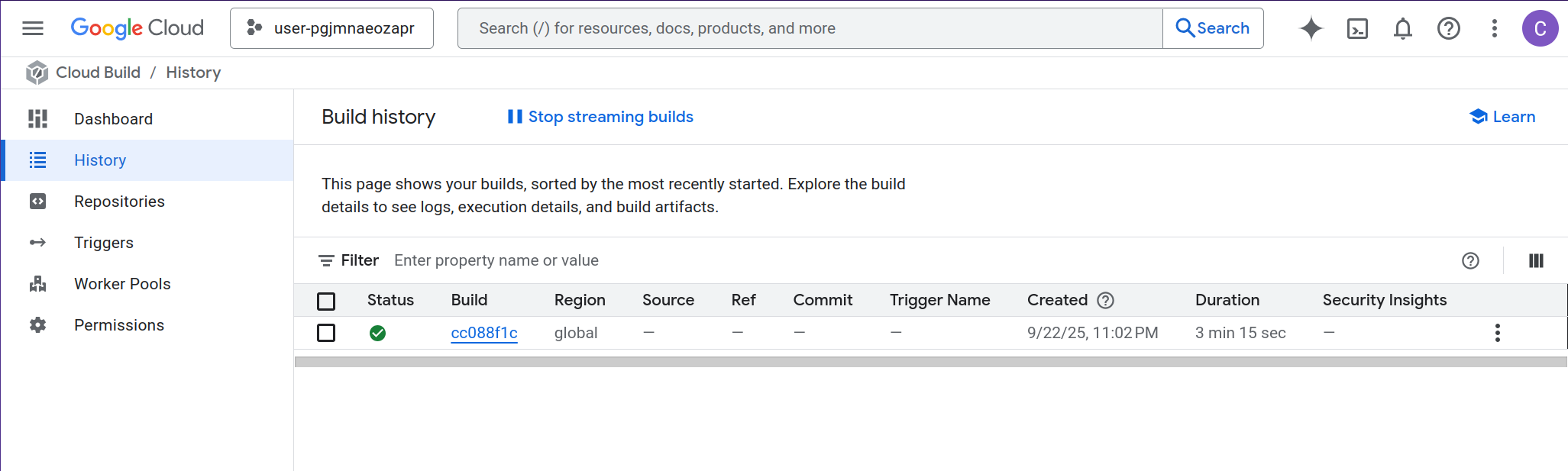Image resolution: width=1568 pixels, height=471 pixels.
Task: Open the main navigation hamburger menu
Action: (33, 28)
